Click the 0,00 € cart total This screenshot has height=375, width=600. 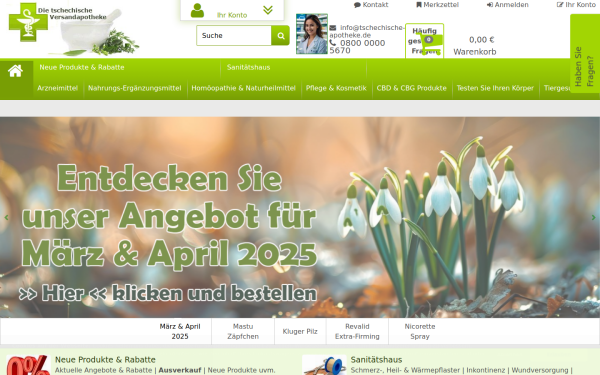coord(481,40)
